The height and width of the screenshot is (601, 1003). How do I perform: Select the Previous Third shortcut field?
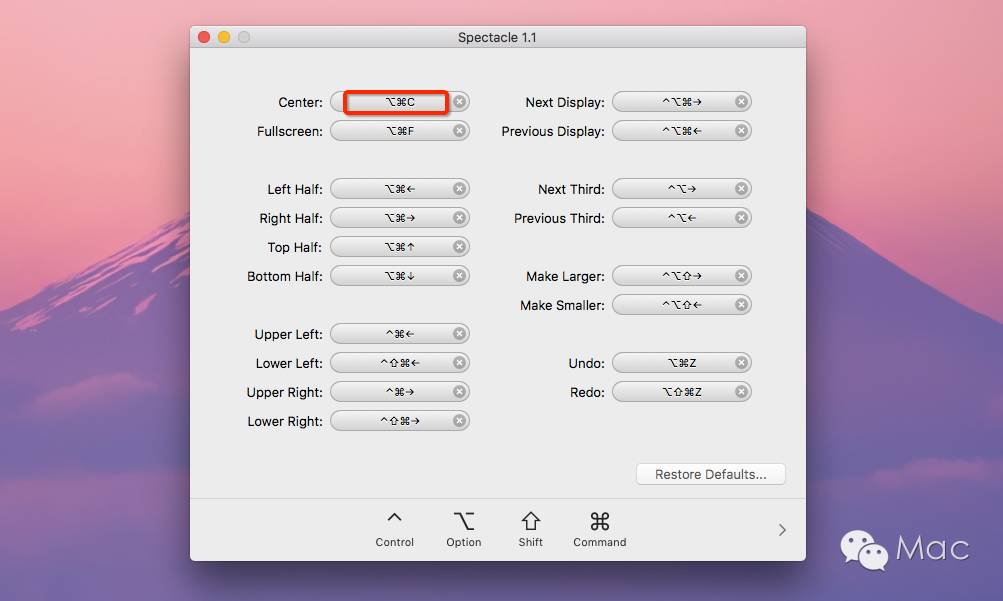[x=682, y=217]
